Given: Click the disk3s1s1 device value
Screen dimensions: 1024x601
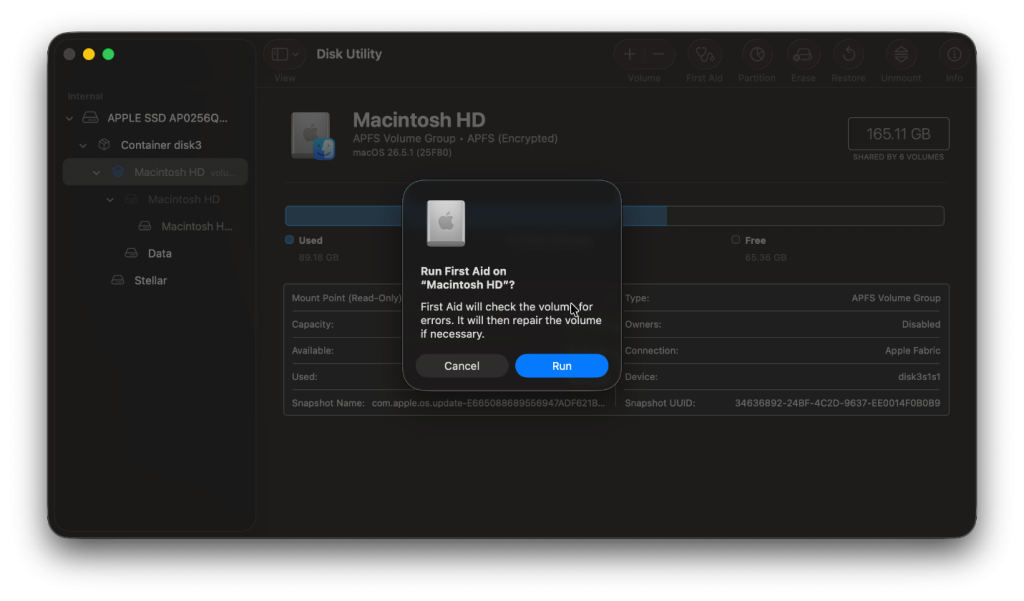Looking at the screenshot, I should [919, 377].
